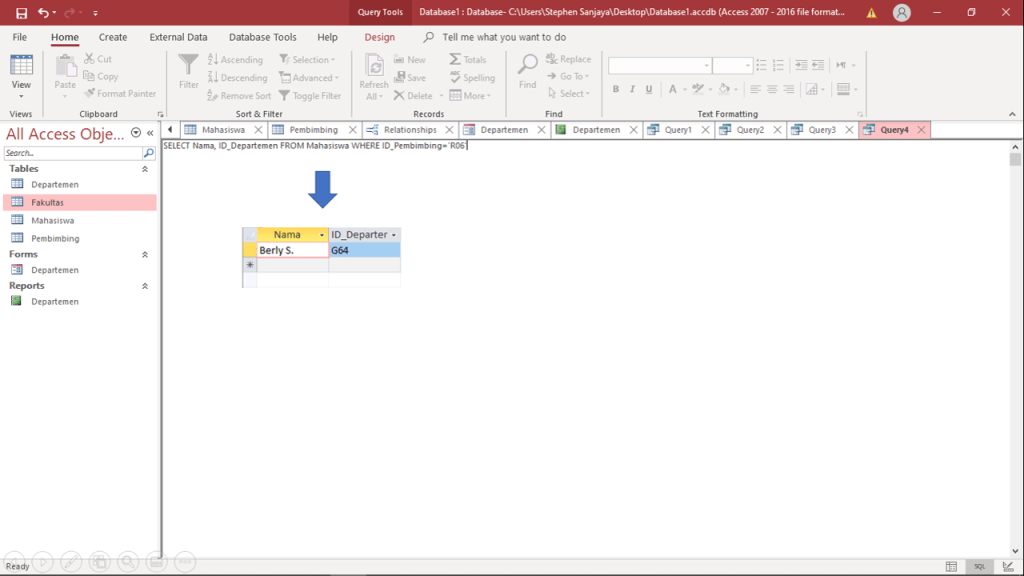Click the Spelling check icon
This screenshot has height=576, width=1024.
[x=472, y=78]
